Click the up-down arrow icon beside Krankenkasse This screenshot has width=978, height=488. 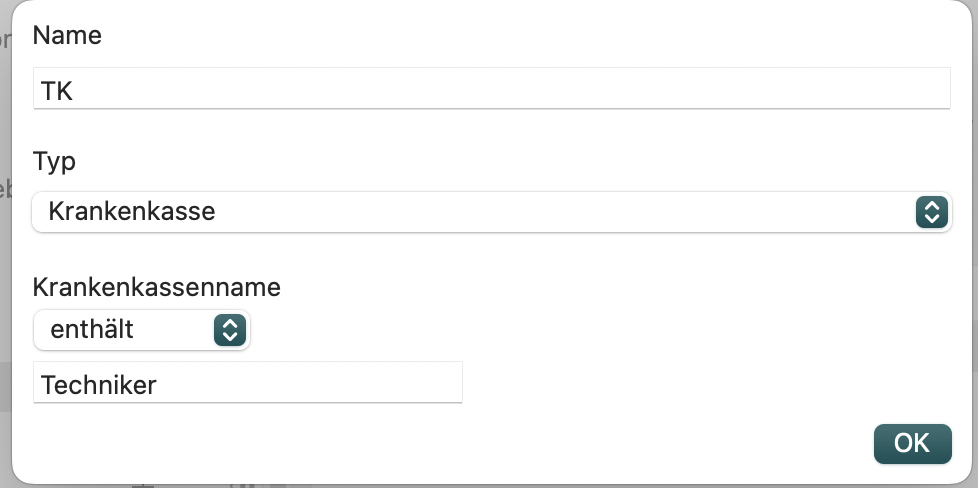coord(932,212)
